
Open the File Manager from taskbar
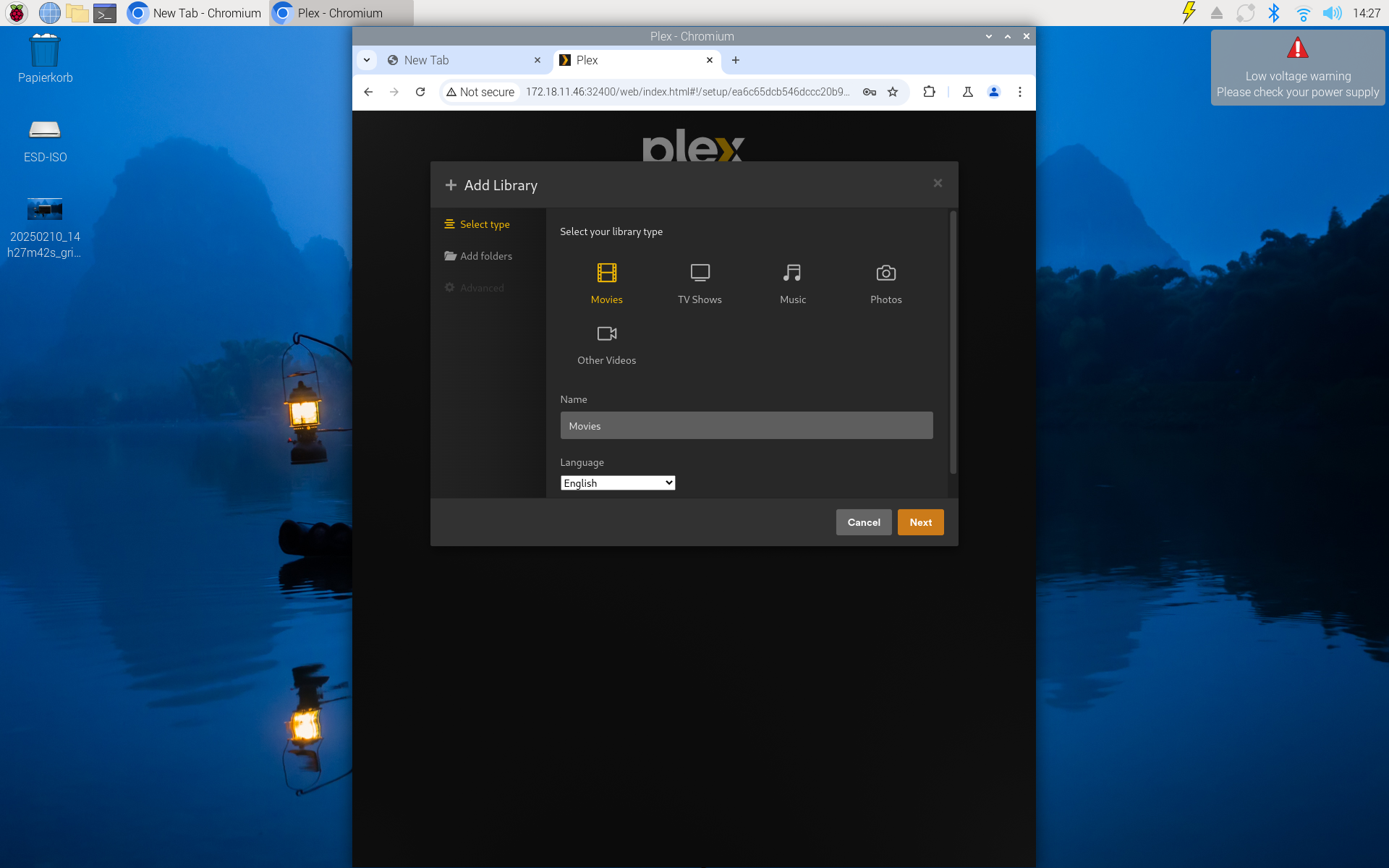coord(77,13)
